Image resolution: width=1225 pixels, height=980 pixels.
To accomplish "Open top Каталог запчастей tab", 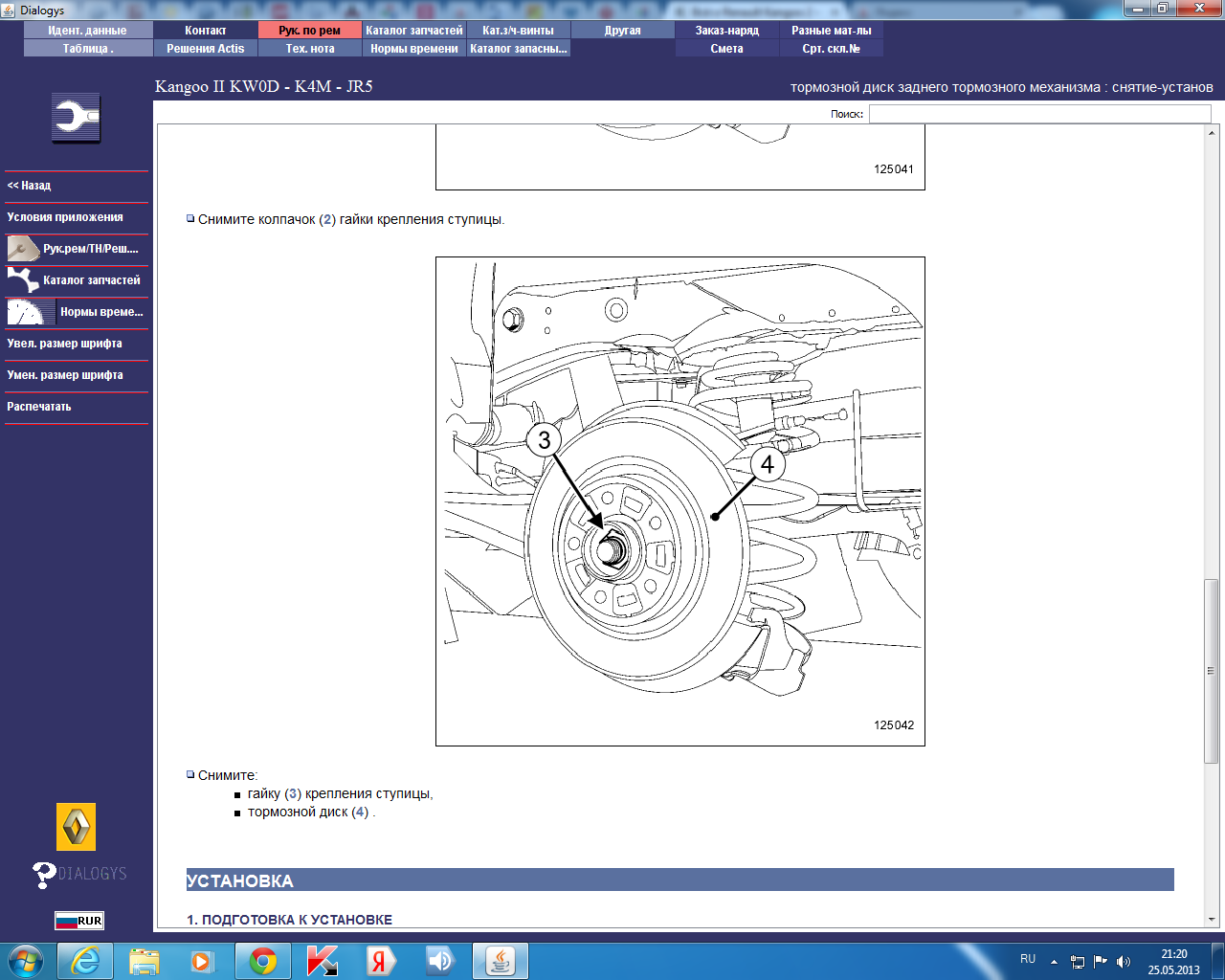I will coord(414,31).
